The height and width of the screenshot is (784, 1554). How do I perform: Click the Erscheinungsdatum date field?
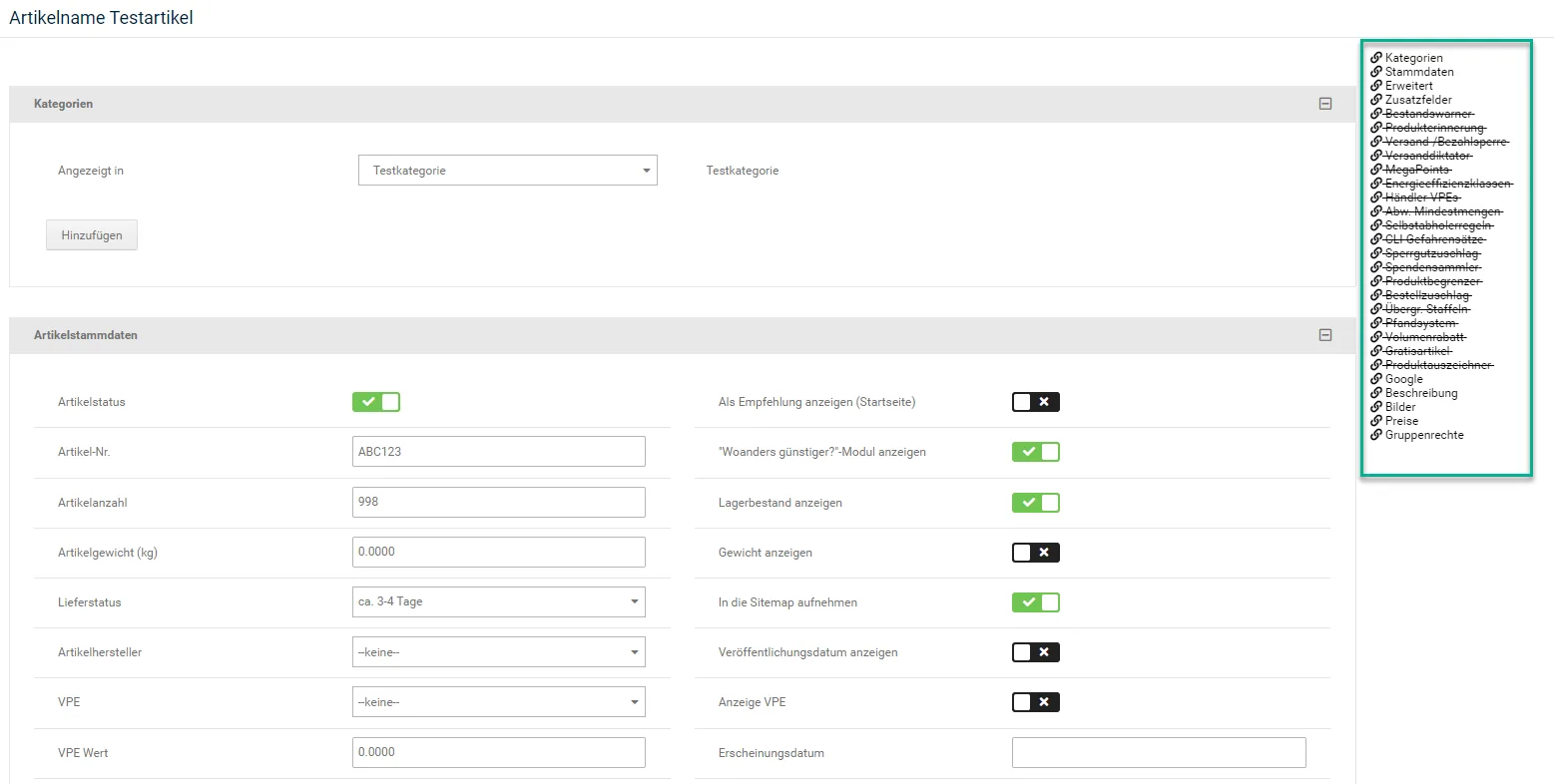coord(1159,753)
